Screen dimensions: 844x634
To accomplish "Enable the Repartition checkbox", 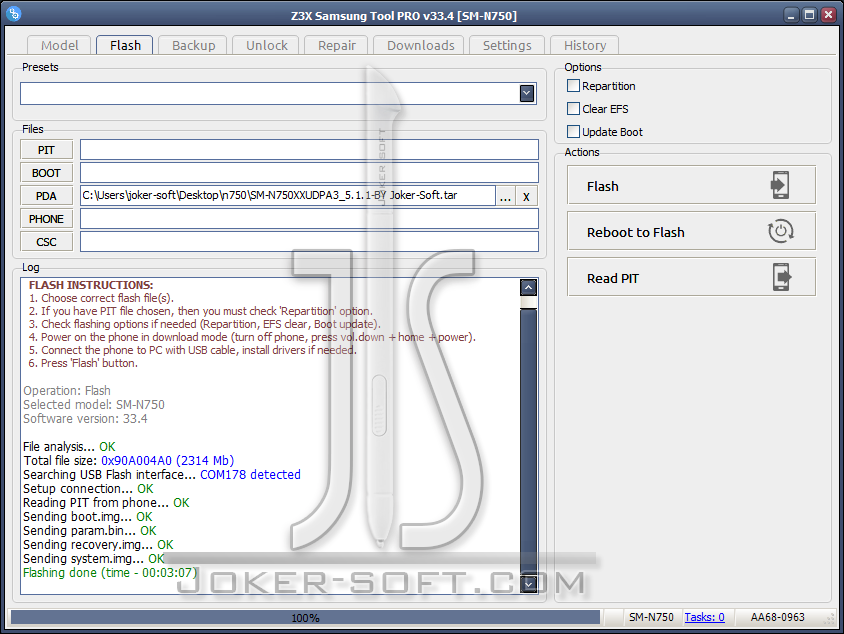I will pyautogui.click(x=573, y=86).
